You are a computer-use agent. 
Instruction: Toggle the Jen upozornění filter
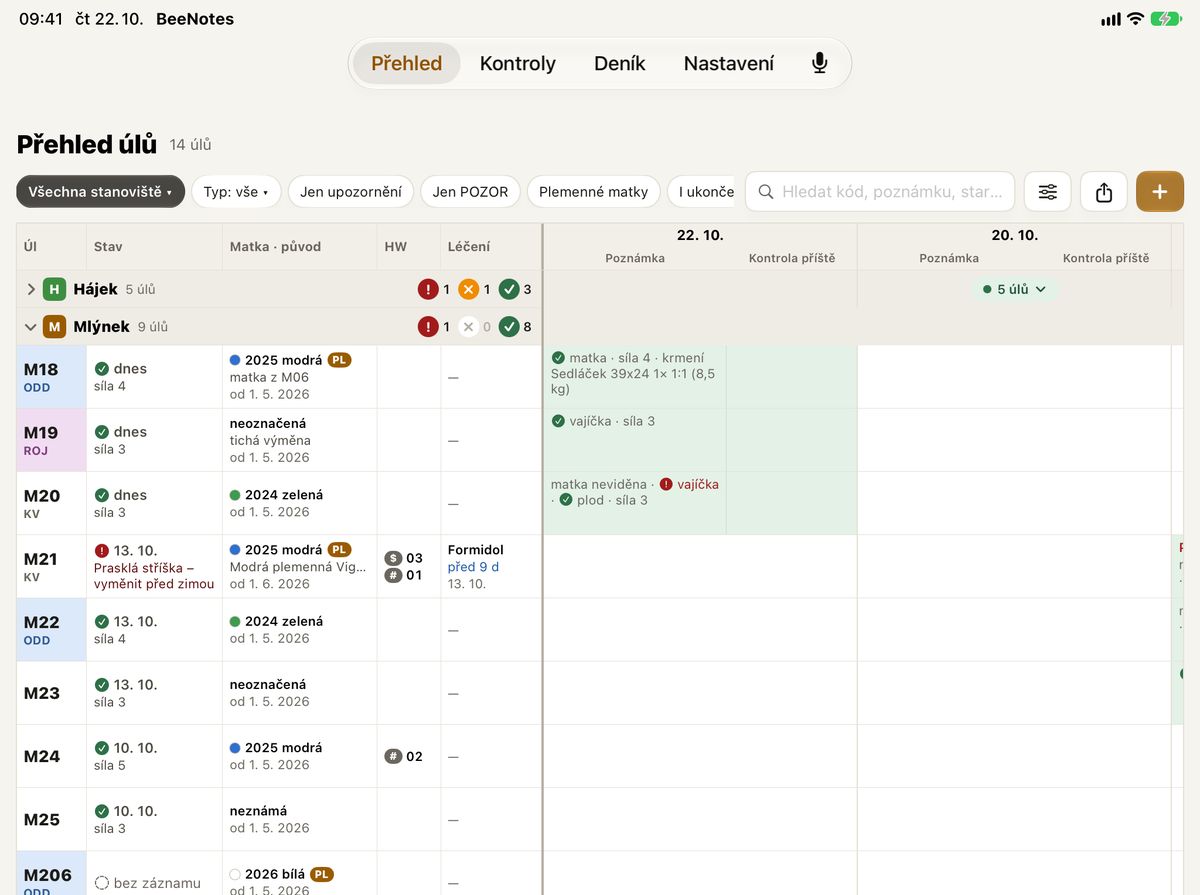[351, 192]
